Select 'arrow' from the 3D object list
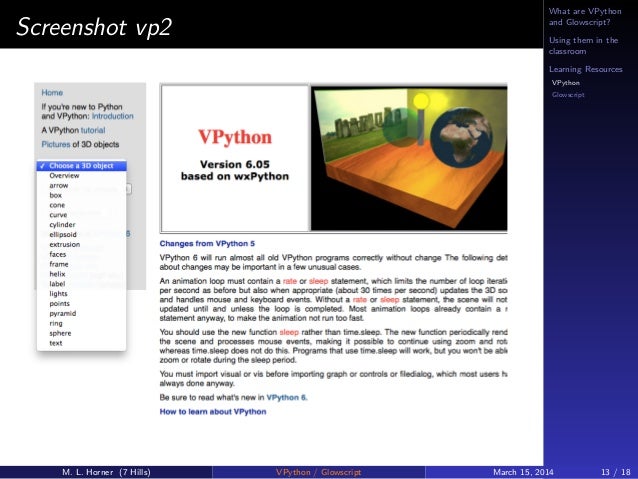Screen dimensions: 638x479 [81, 186]
